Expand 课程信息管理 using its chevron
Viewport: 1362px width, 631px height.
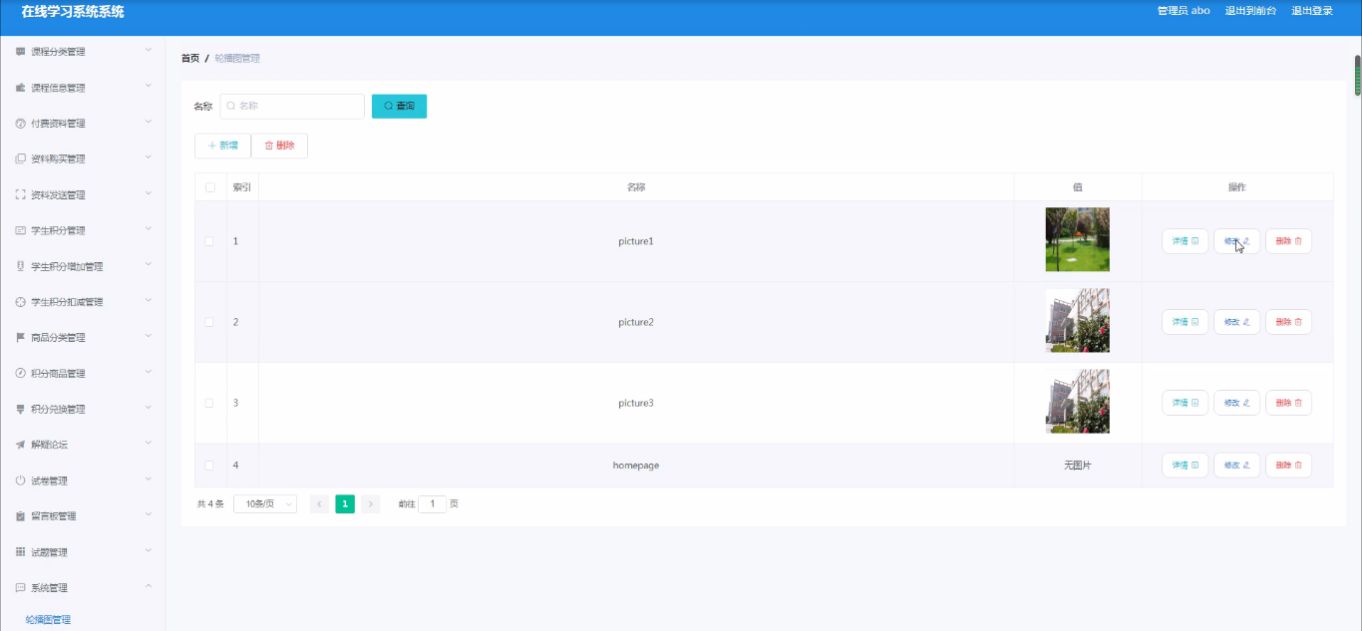pyautogui.click(x=148, y=86)
